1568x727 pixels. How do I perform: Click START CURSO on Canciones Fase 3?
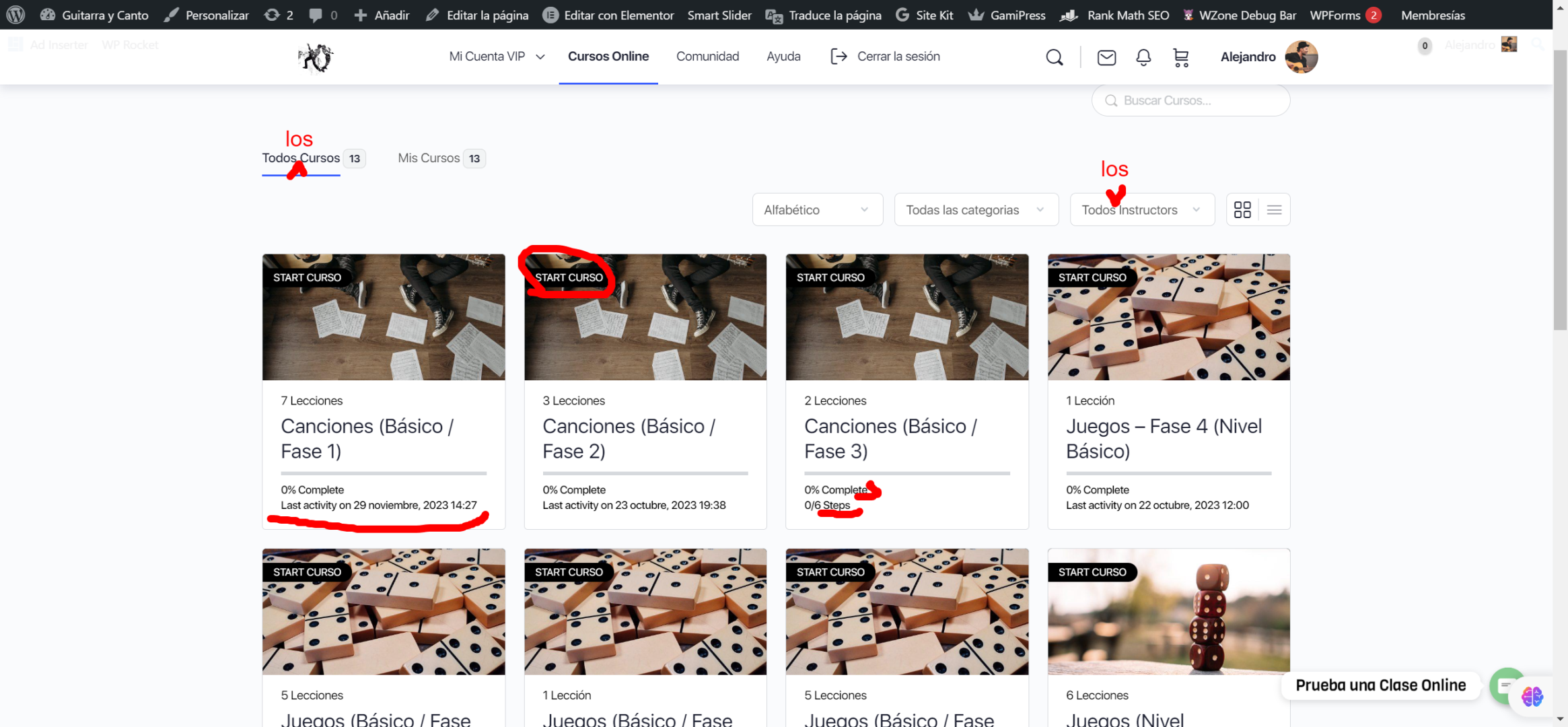pyautogui.click(x=830, y=277)
